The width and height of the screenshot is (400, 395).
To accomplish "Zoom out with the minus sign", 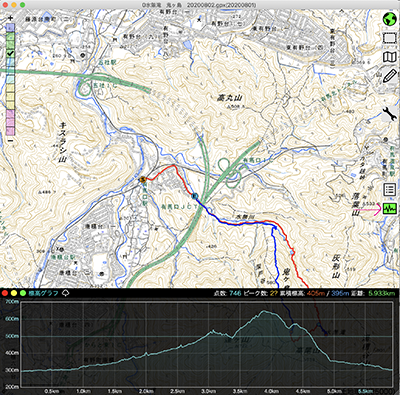I will tap(10, 140).
